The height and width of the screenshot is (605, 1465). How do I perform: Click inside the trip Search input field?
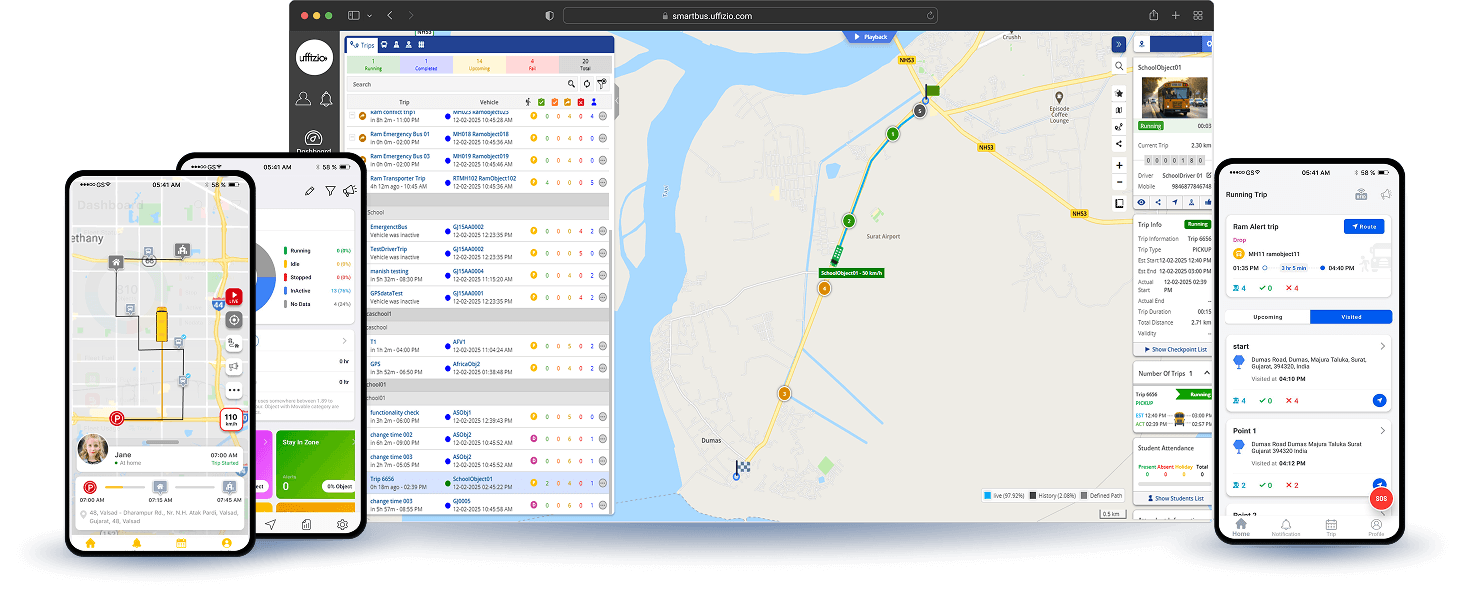click(x=450, y=84)
